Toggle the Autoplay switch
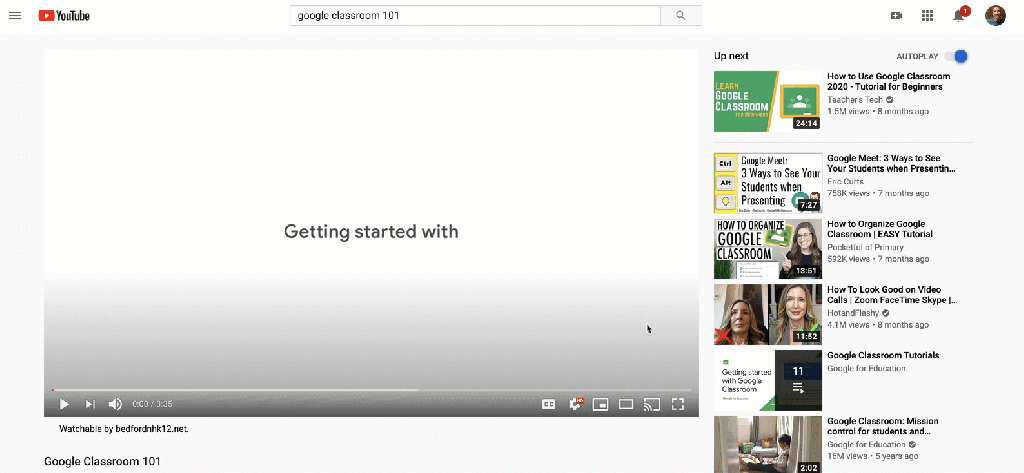 957,56
